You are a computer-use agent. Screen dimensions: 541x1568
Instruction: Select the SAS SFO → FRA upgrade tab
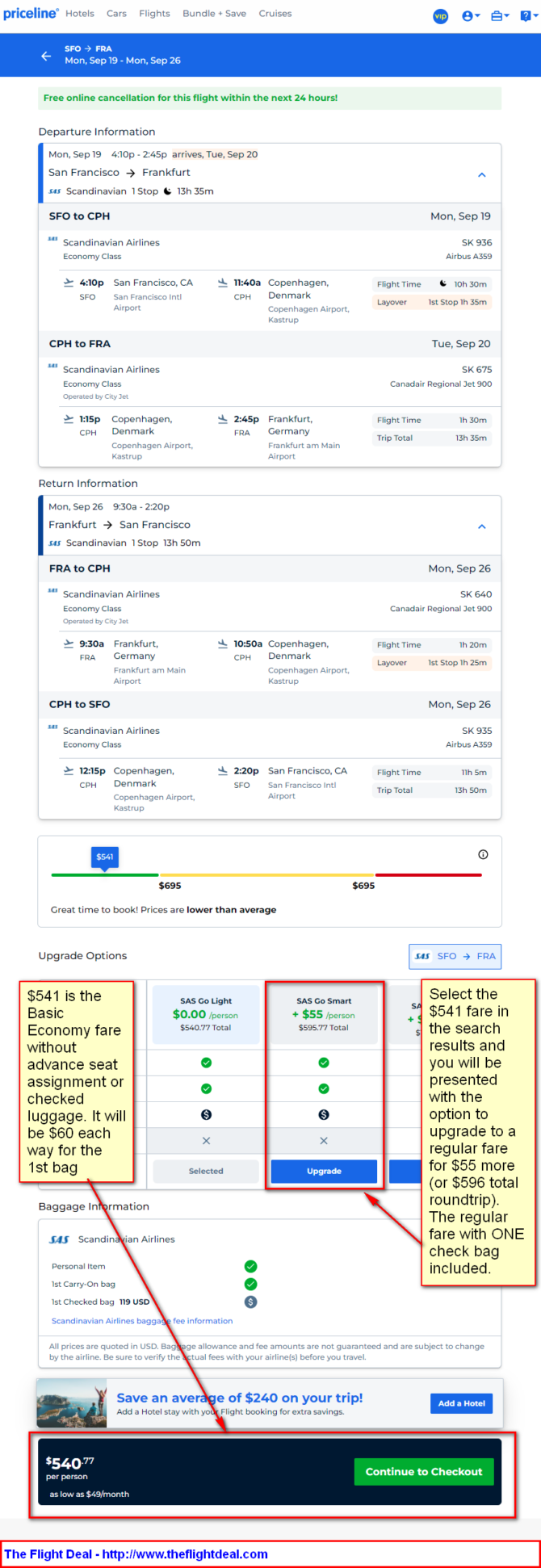pyautogui.click(x=455, y=956)
